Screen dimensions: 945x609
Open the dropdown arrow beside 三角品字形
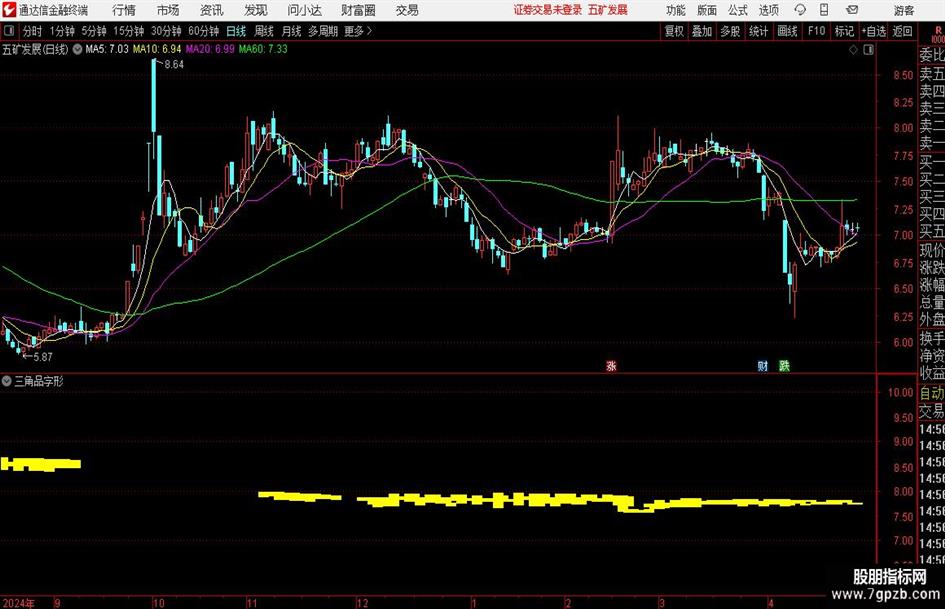point(7,381)
